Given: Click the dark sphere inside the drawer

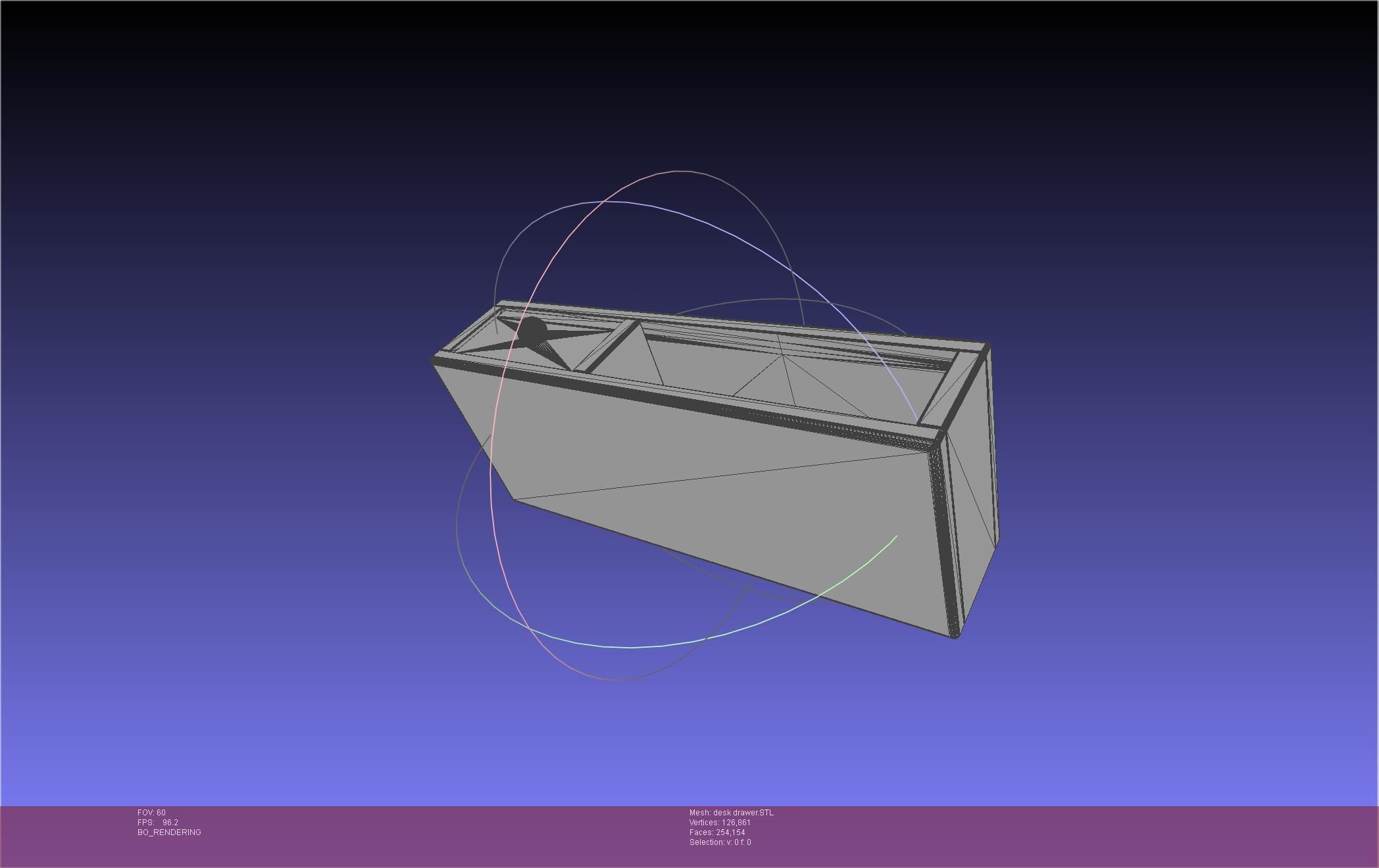Looking at the screenshot, I should pos(532,330).
